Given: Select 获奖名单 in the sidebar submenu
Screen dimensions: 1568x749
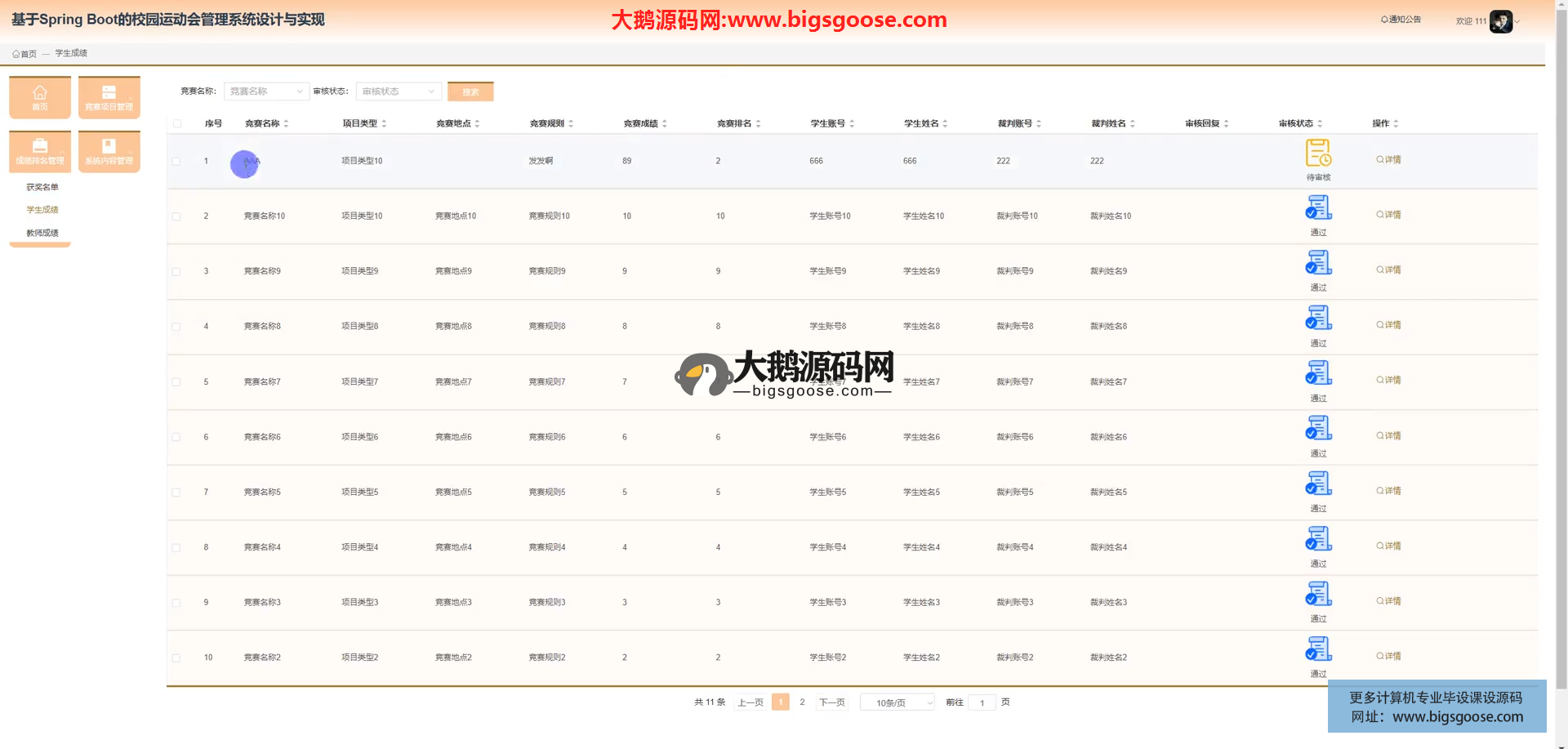Looking at the screenshot, I should pyautogui.click(x=42, y=187).
